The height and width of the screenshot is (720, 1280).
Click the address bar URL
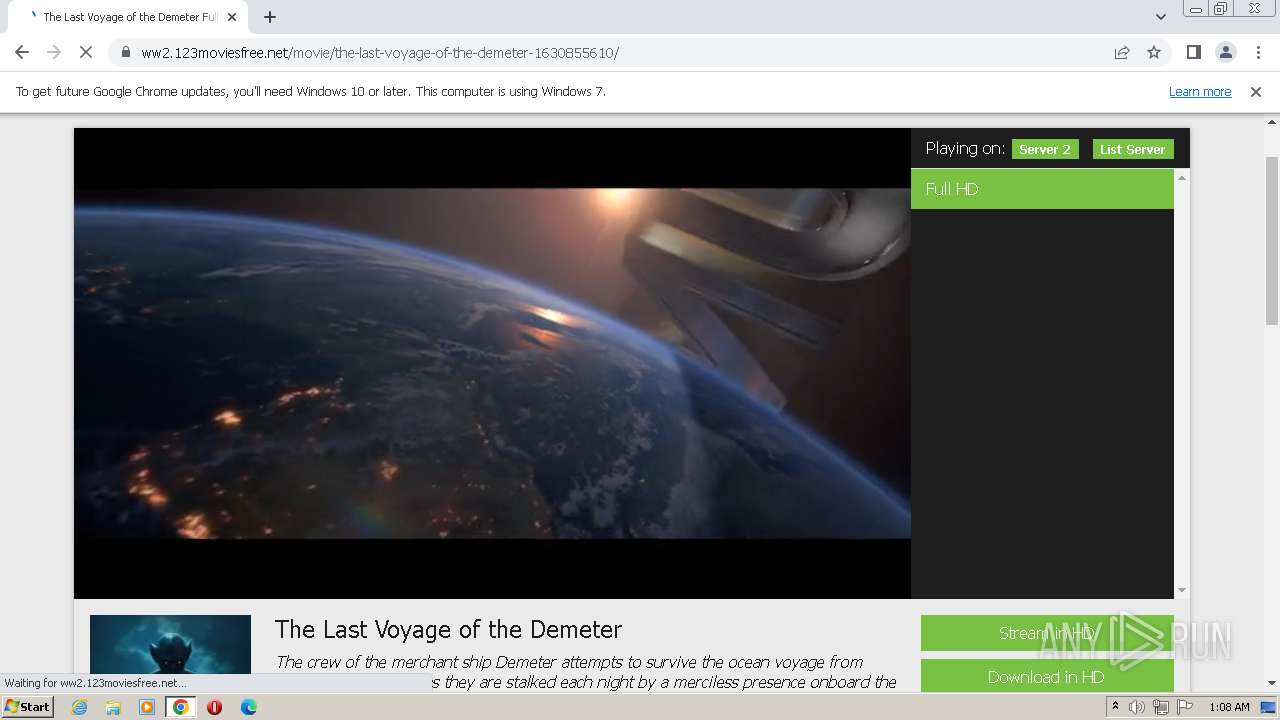pyautogui.click(x=380, y=52)
